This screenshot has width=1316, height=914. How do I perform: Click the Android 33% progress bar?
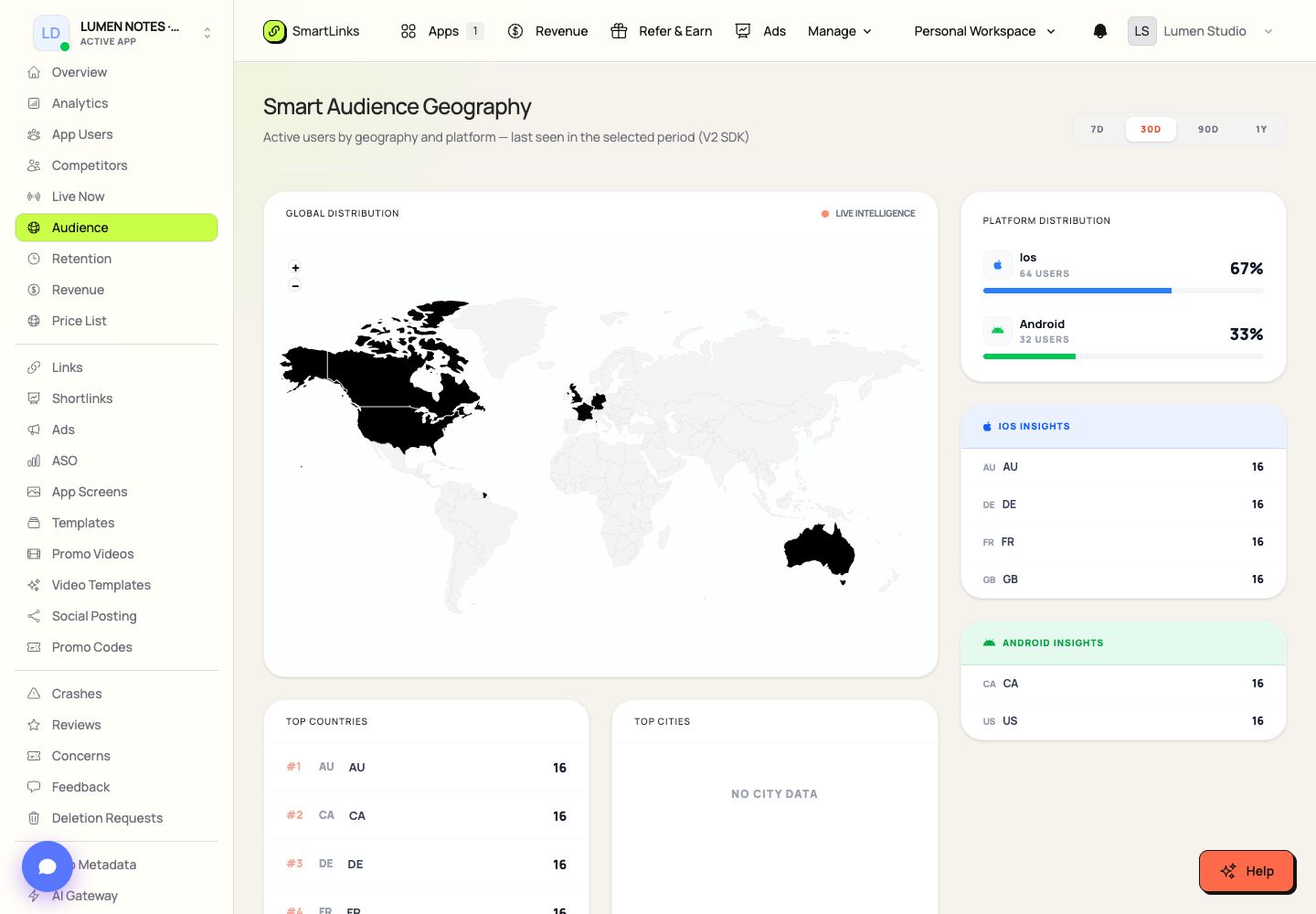(1123, 356)
